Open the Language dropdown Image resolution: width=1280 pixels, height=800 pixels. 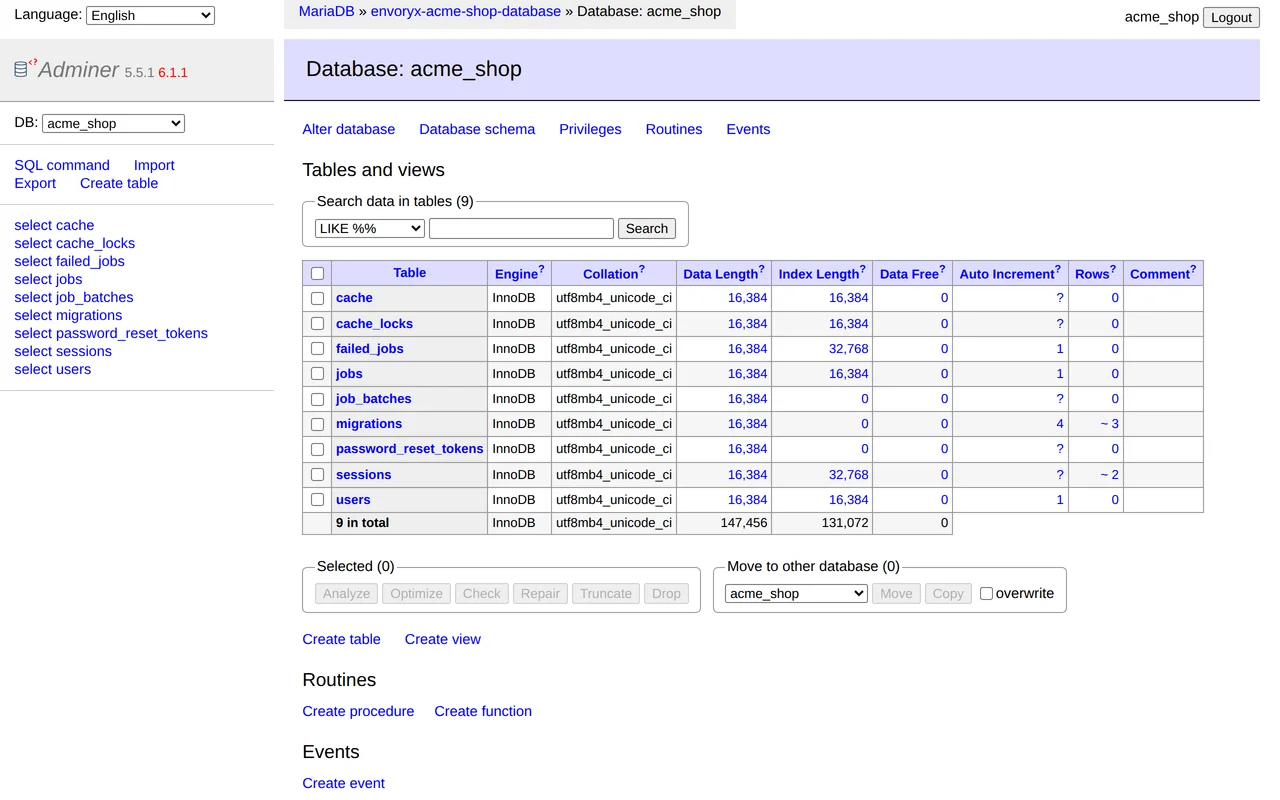(x=151, y=15)
